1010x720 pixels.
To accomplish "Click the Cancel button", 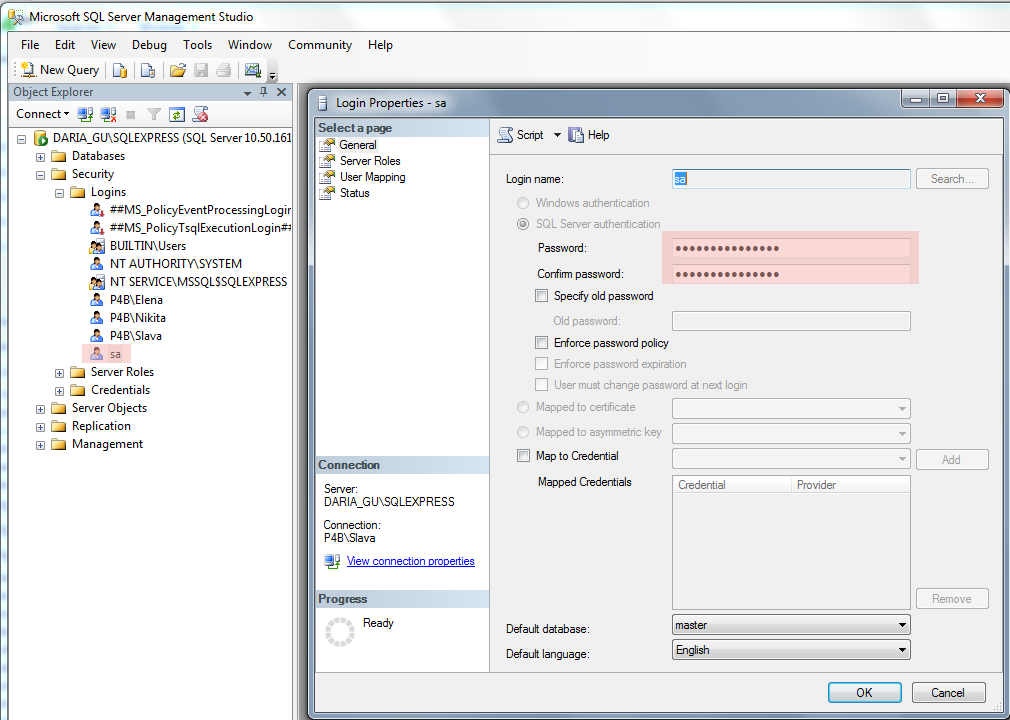I will point(948,692).
